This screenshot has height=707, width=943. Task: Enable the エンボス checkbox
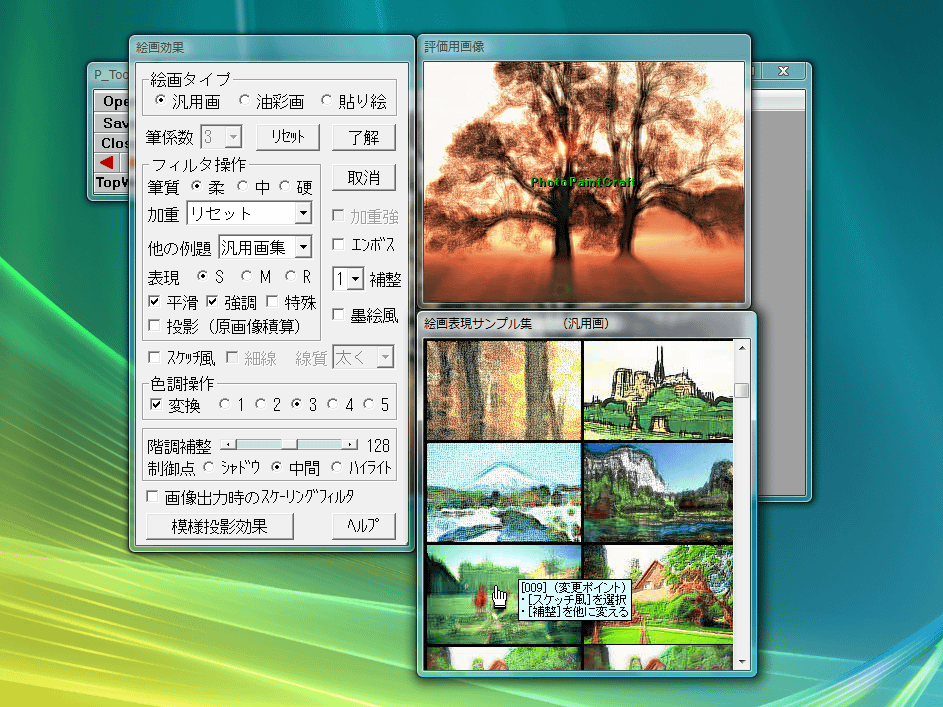pyautogui.click(x=338, y=244)
